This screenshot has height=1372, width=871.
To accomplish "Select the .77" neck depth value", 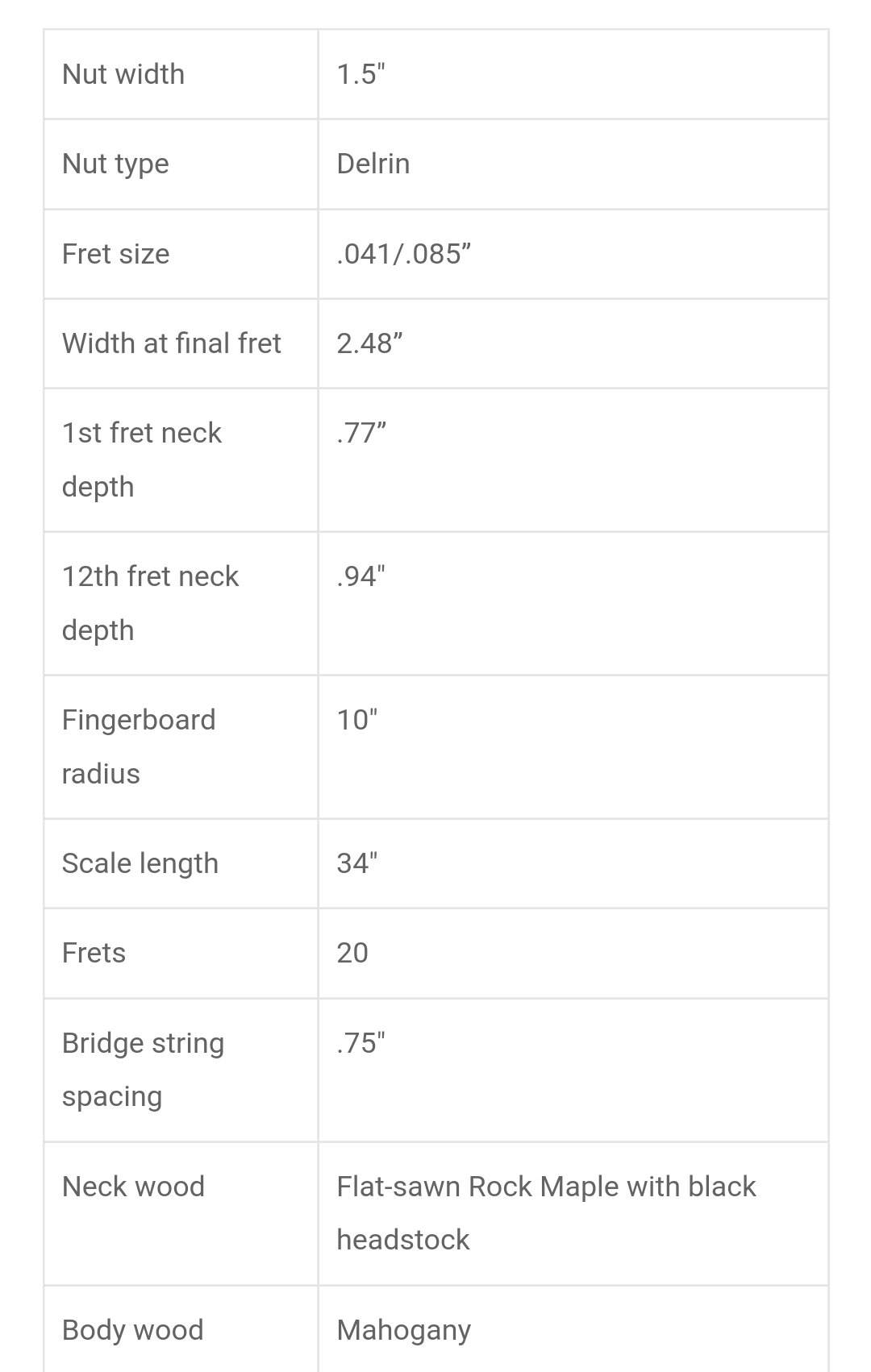I will (x=361, y=433).
